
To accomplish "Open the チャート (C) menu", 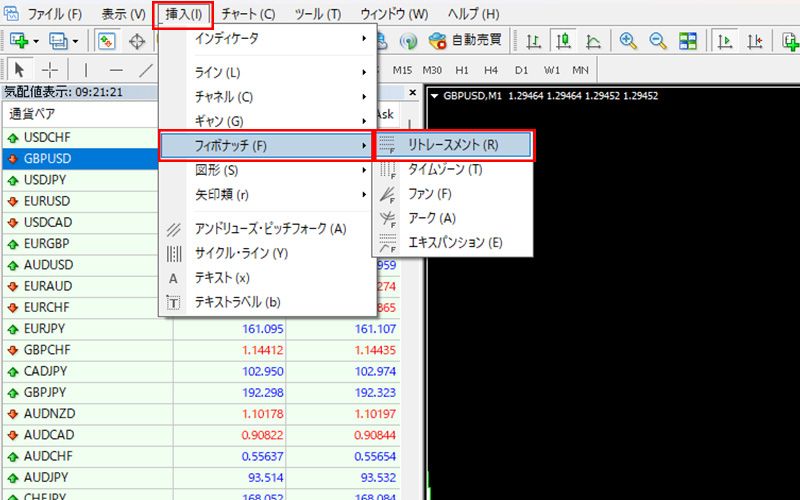I will (248, 14).
